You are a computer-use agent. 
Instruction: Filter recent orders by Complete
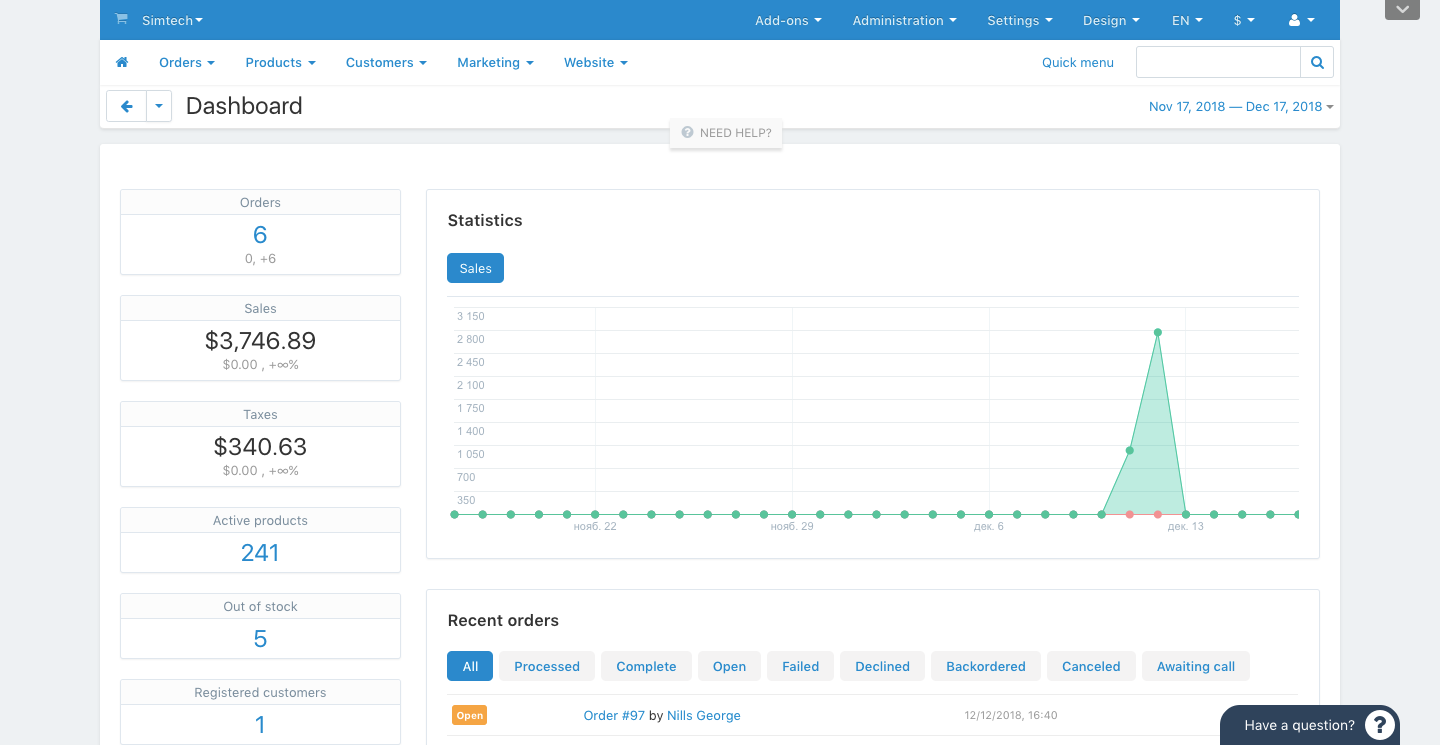[646, 666]
